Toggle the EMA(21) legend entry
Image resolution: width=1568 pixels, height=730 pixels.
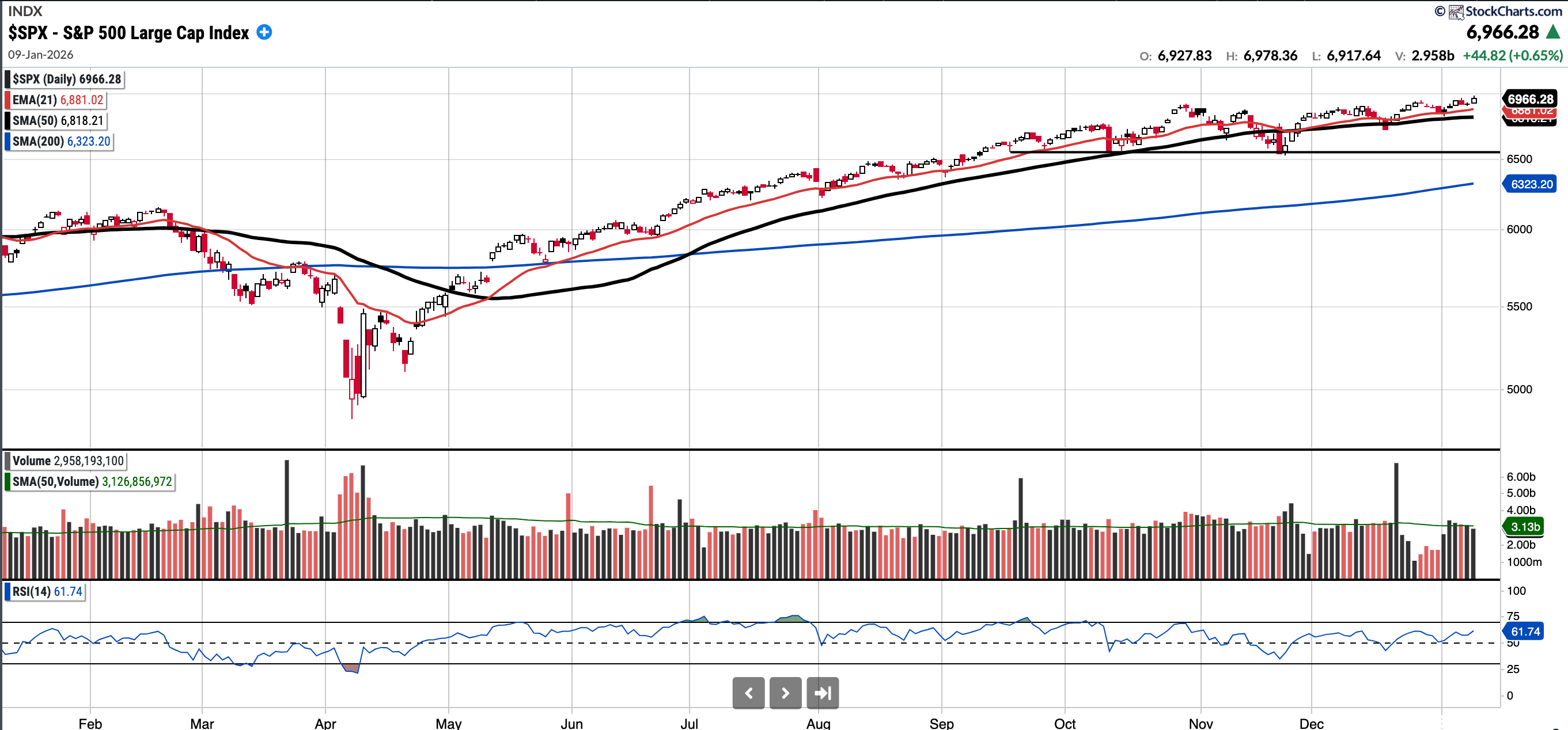point(57,100)
